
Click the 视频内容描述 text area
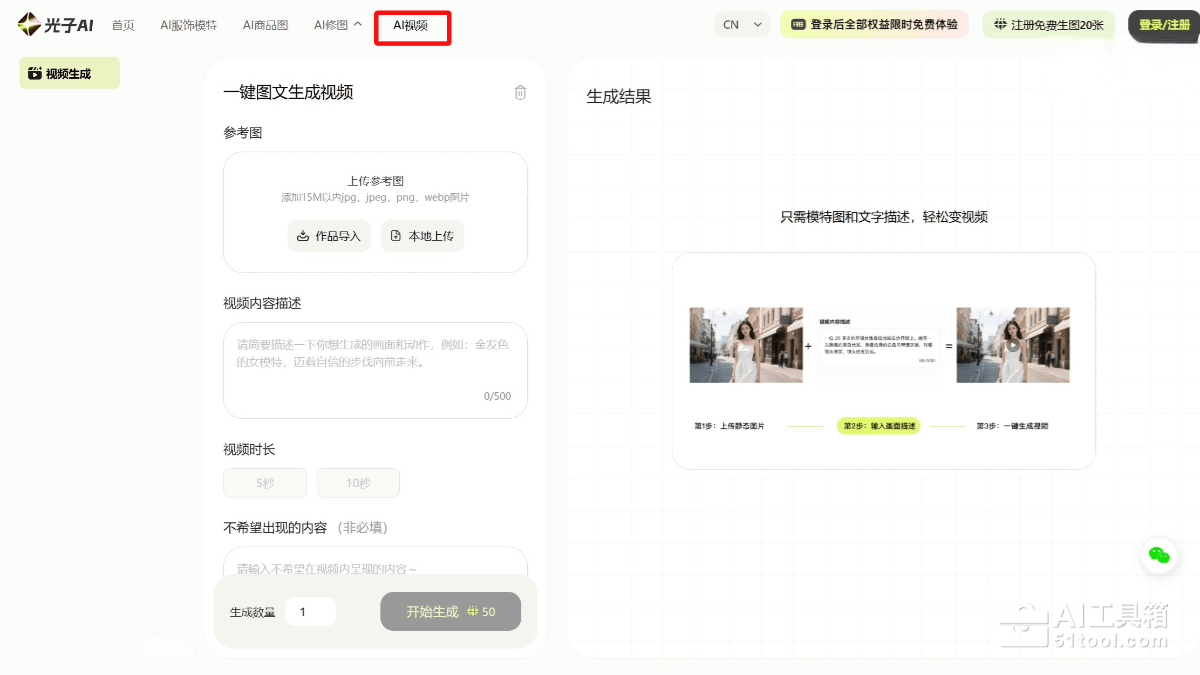[x=375, y=370]
